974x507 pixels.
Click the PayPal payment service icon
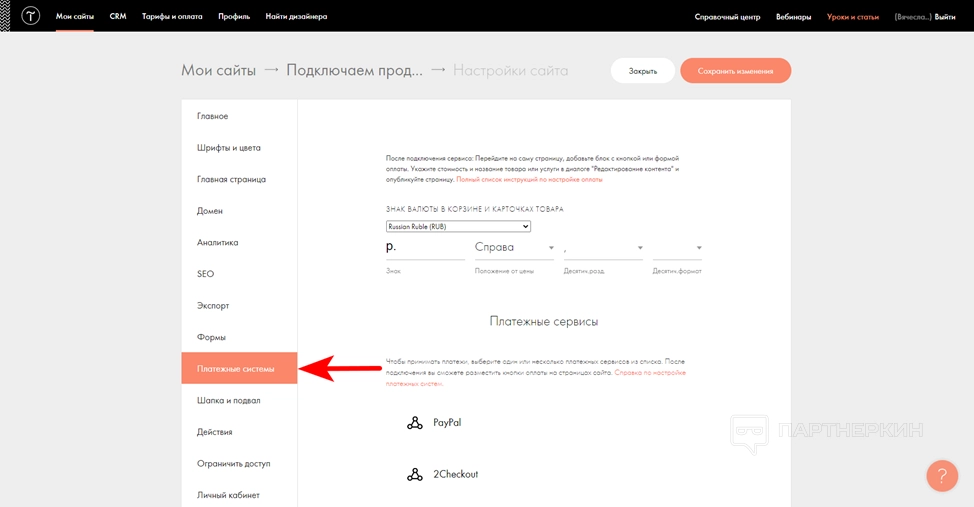coord(415,423)
